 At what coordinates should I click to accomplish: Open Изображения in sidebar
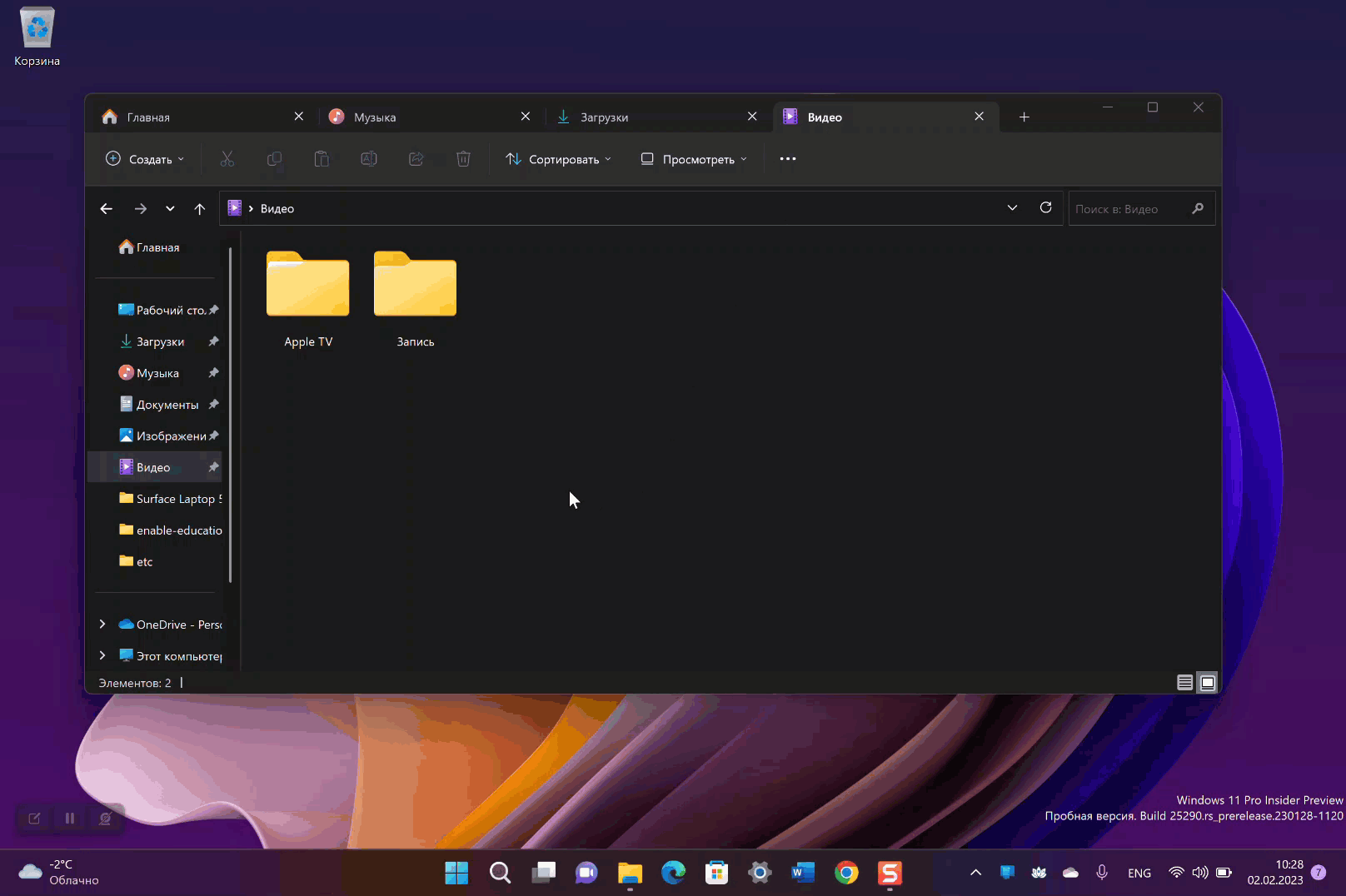[x=155, y=436]
